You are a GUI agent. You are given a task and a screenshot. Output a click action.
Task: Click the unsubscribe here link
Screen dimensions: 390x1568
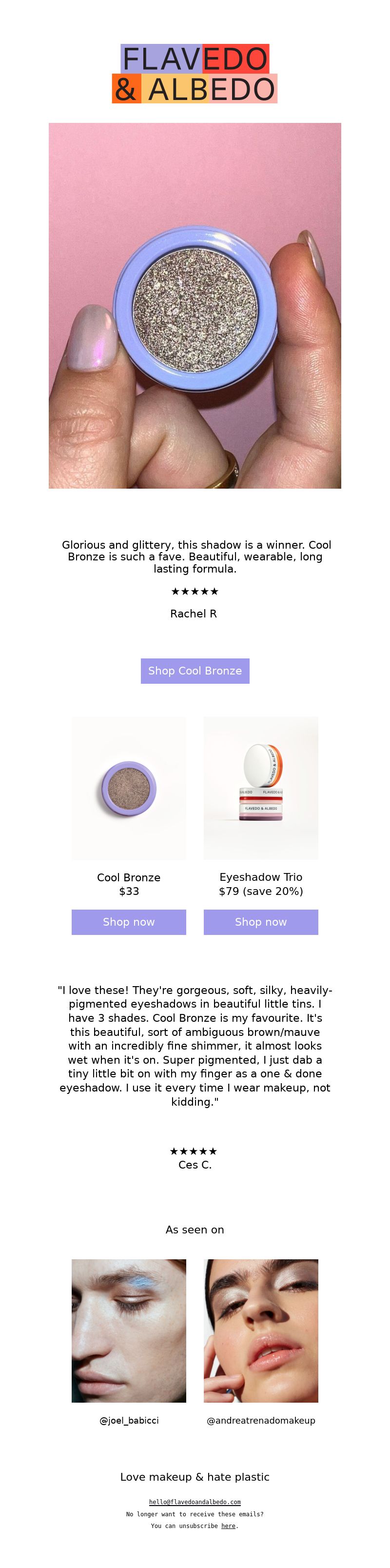coord(228,1526)
